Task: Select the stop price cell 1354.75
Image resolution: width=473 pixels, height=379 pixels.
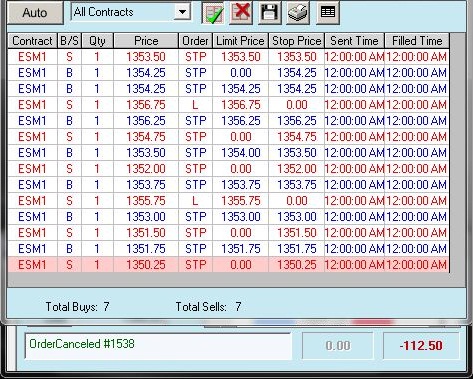Action: coord(297,137)
